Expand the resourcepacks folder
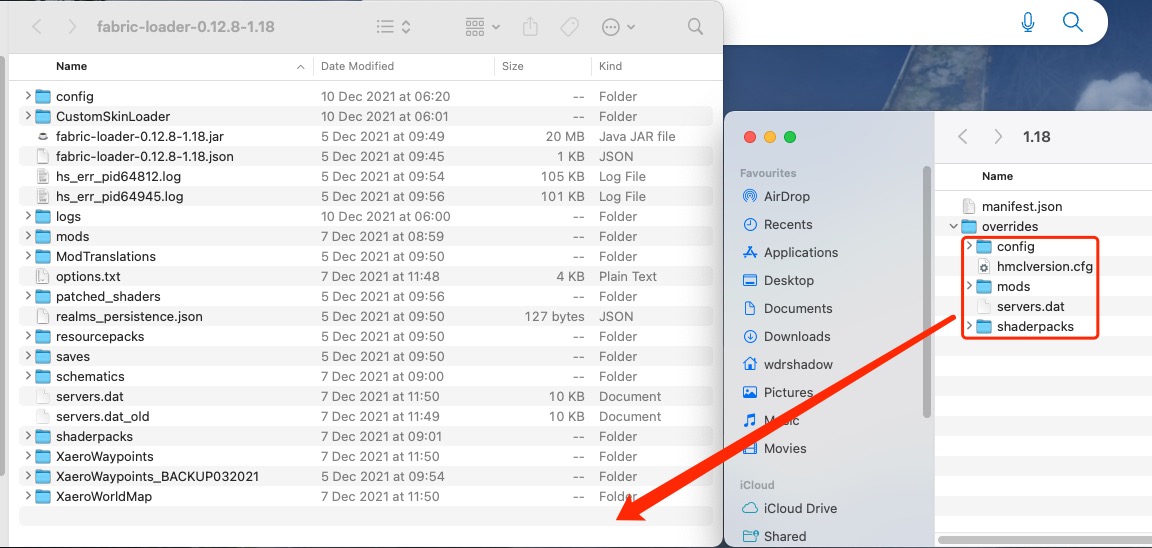 (x=28, y=336)
